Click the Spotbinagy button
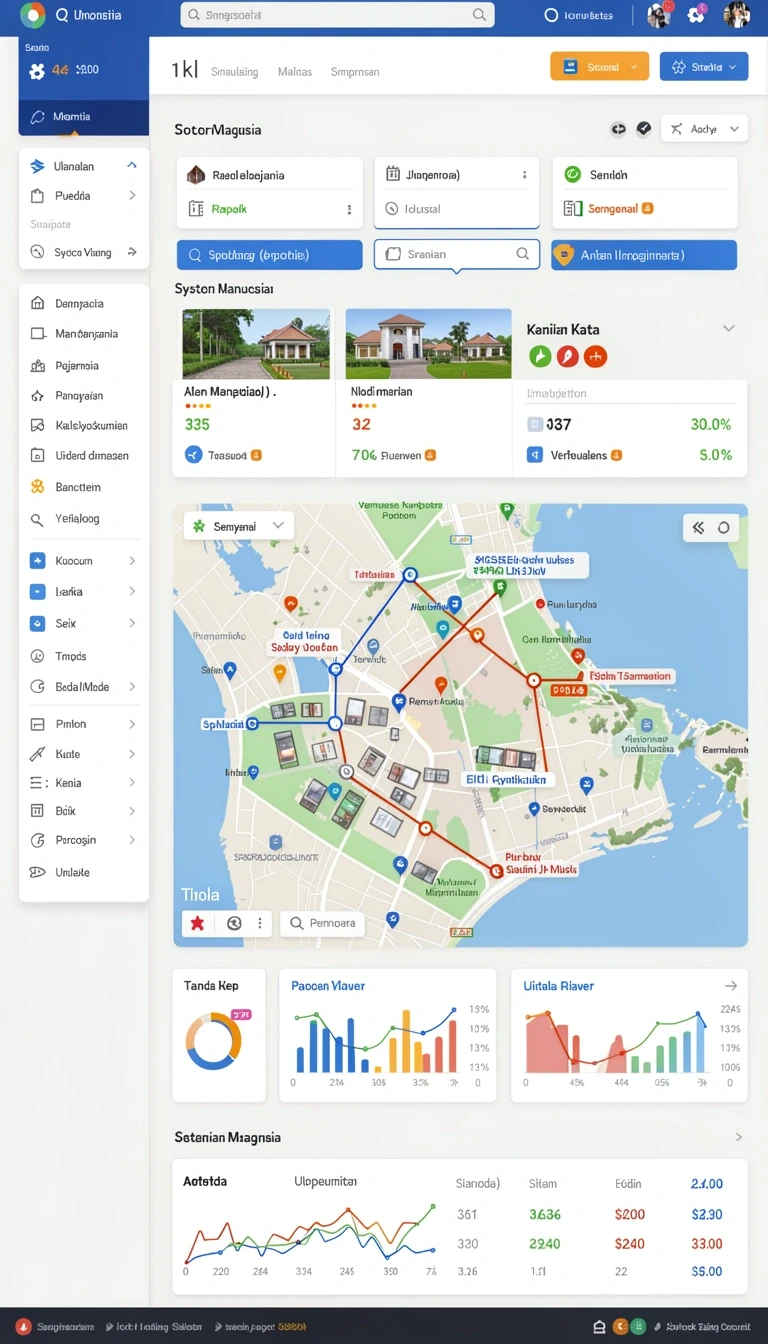Viewport: 768px width, 1344px height. tap(269, 255)
